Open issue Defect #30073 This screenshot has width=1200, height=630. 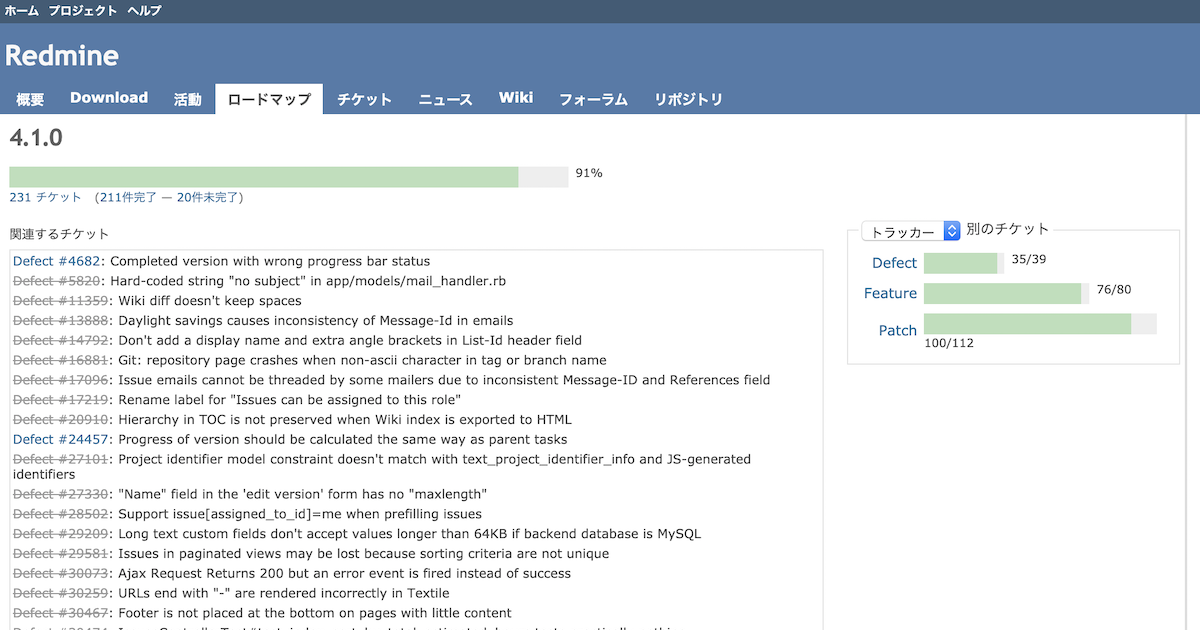pos(62,574)
